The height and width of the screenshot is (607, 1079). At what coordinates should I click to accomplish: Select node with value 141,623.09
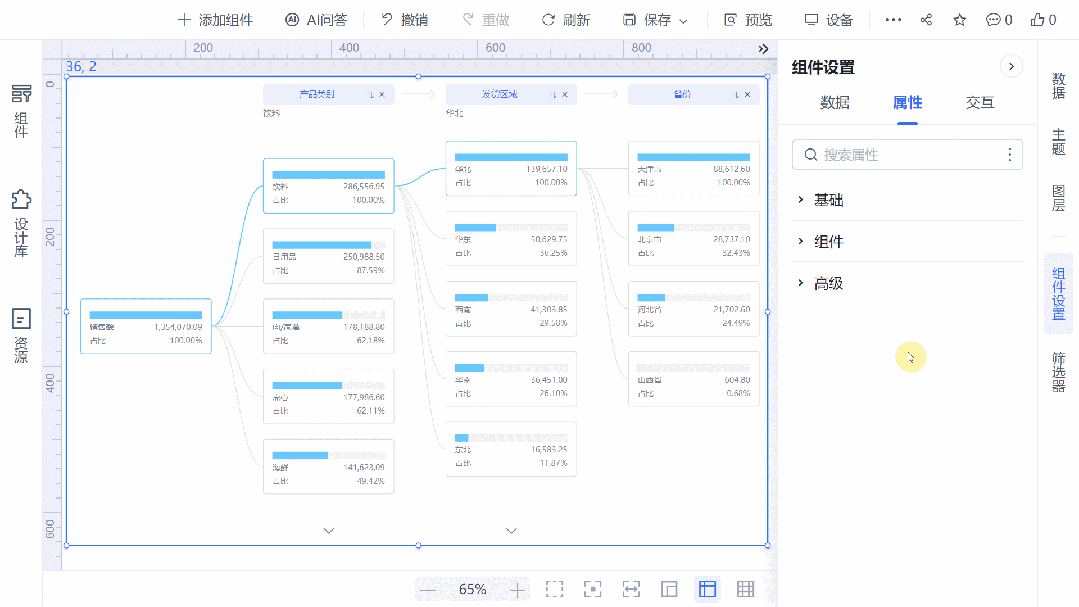pyautogui.click(x=328, y=467)
